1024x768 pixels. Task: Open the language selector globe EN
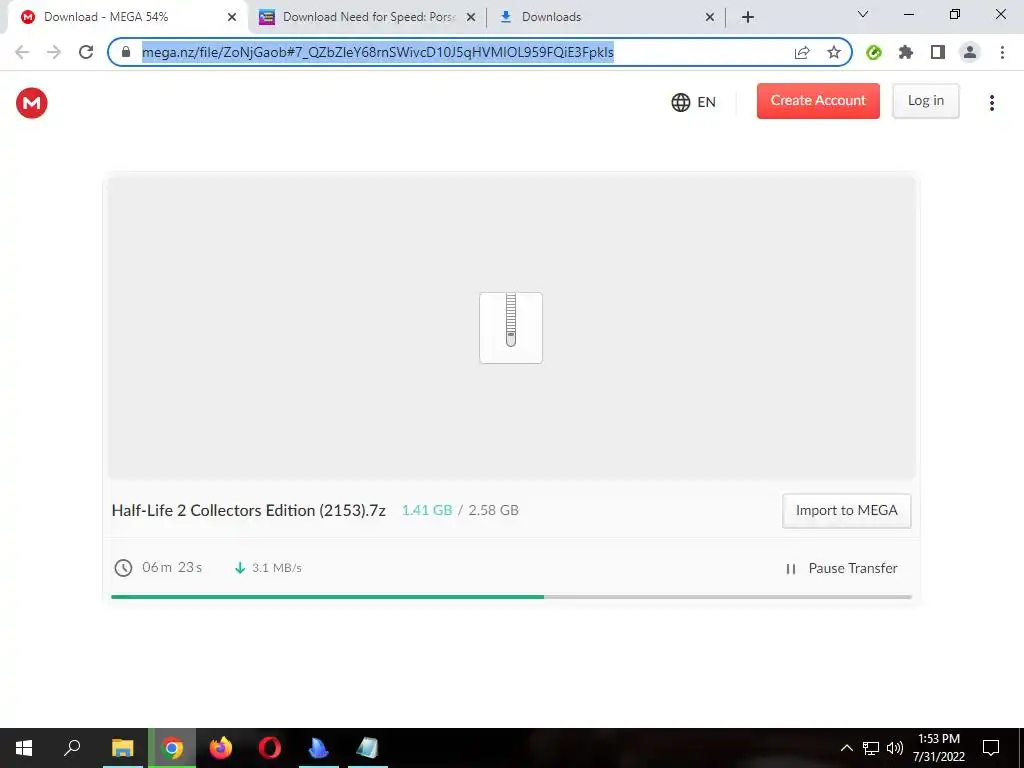point(694,103)
